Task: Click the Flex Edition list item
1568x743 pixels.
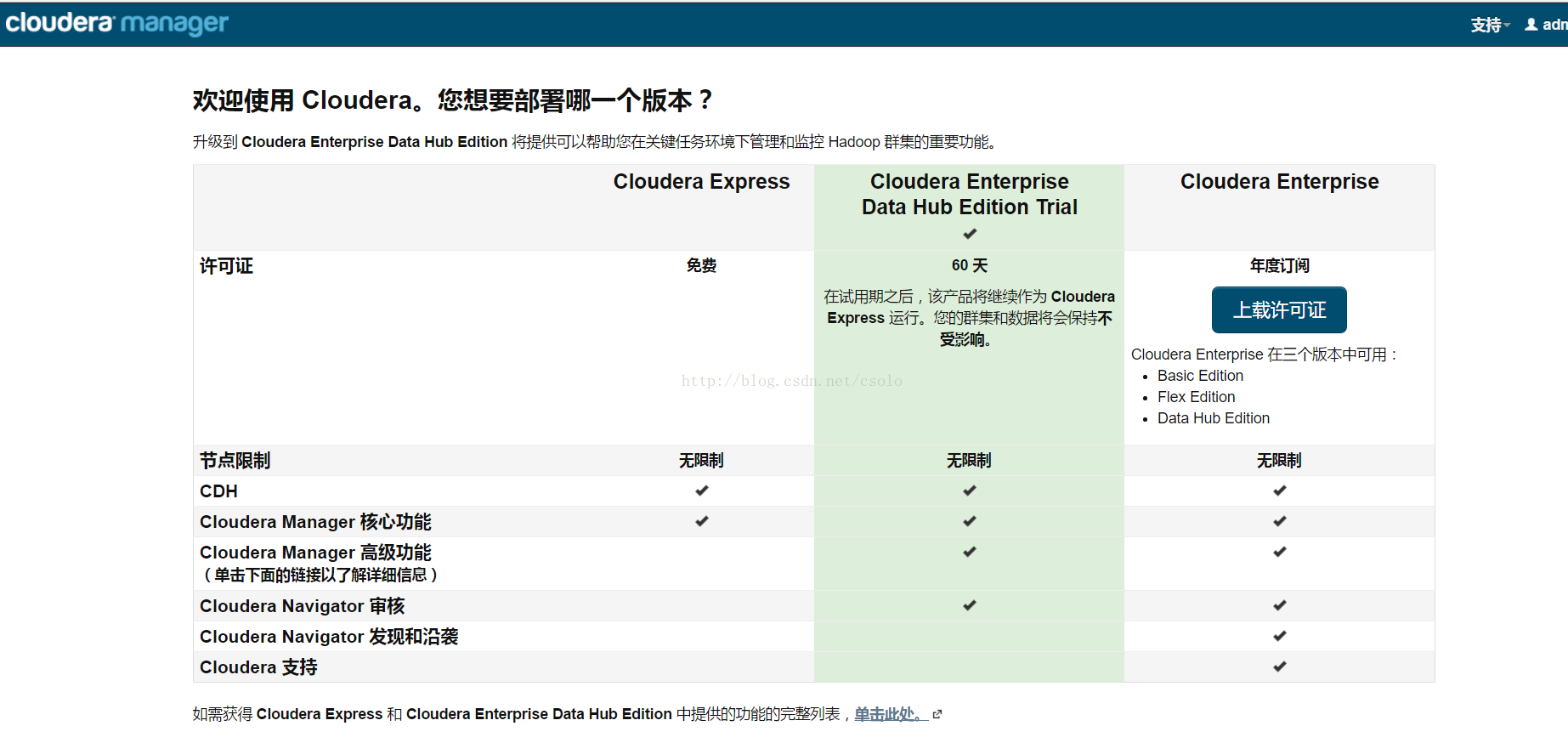Action: pos(1196,397)
